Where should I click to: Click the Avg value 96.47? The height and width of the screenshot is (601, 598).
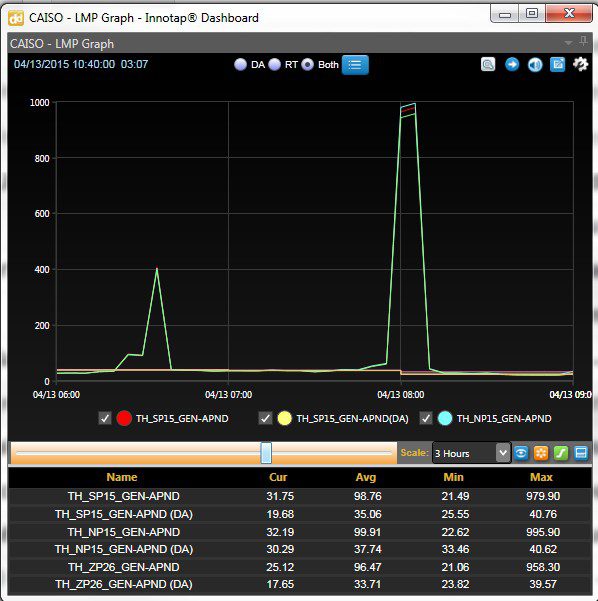368,567
